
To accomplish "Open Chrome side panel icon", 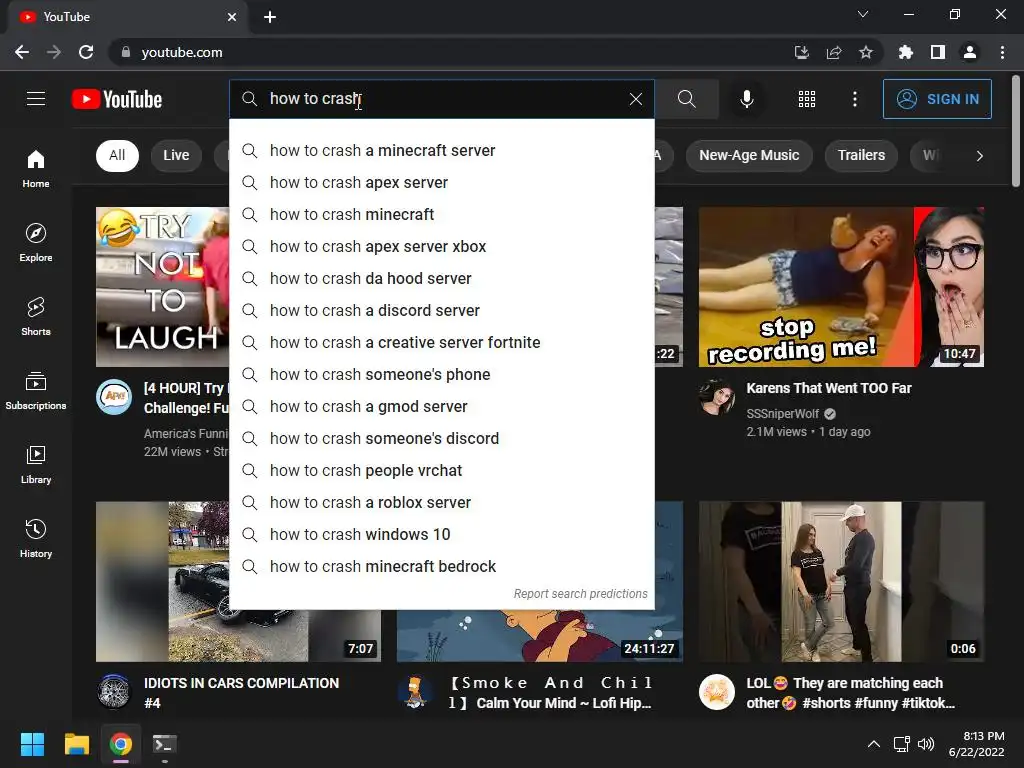I will coord(938,52).
